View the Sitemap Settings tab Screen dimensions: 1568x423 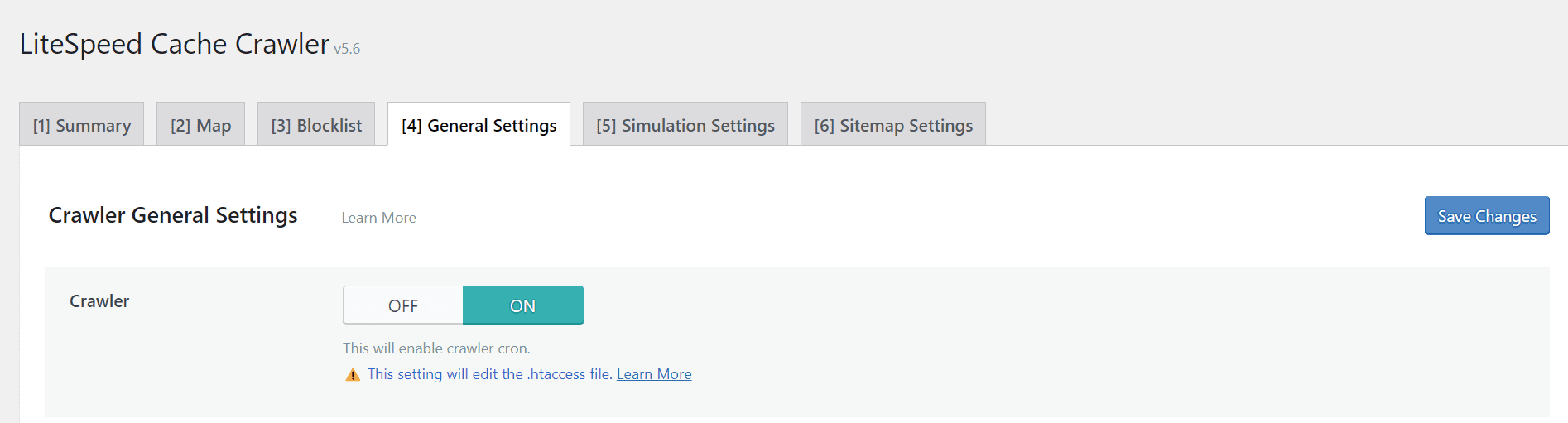[x=893, y=125]
